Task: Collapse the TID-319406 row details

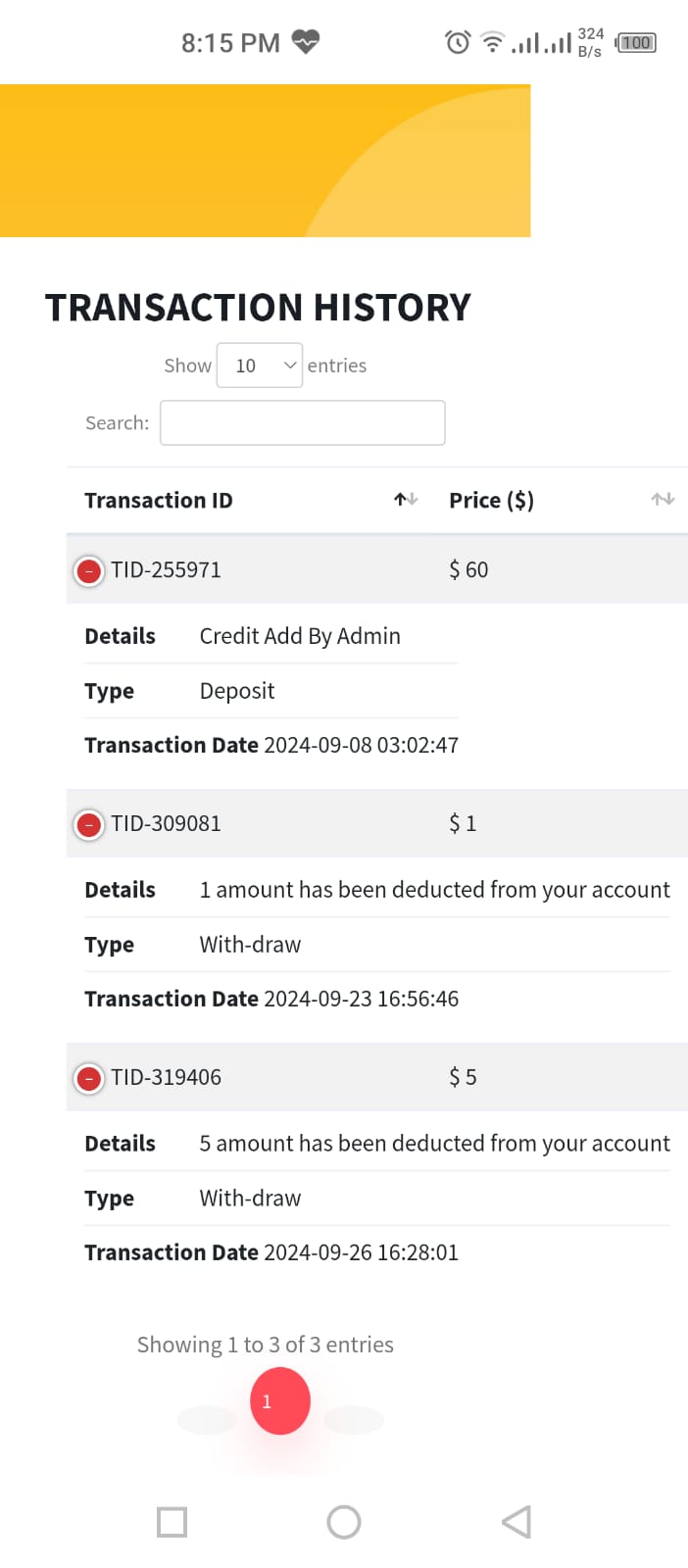Action: [x=89, y=1078]
